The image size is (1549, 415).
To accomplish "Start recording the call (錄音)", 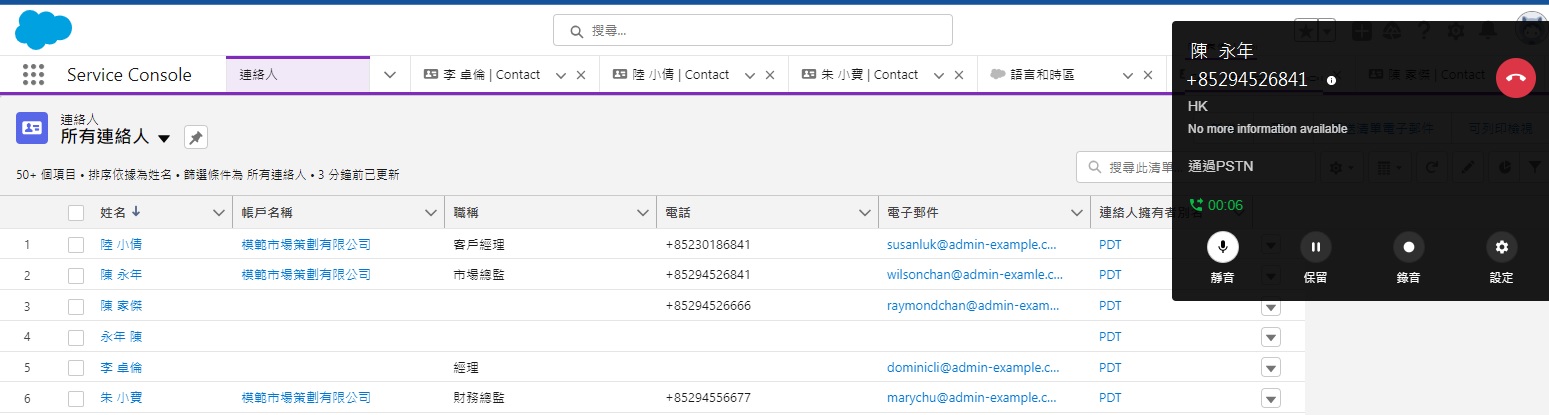I will tap(1408, 247).
